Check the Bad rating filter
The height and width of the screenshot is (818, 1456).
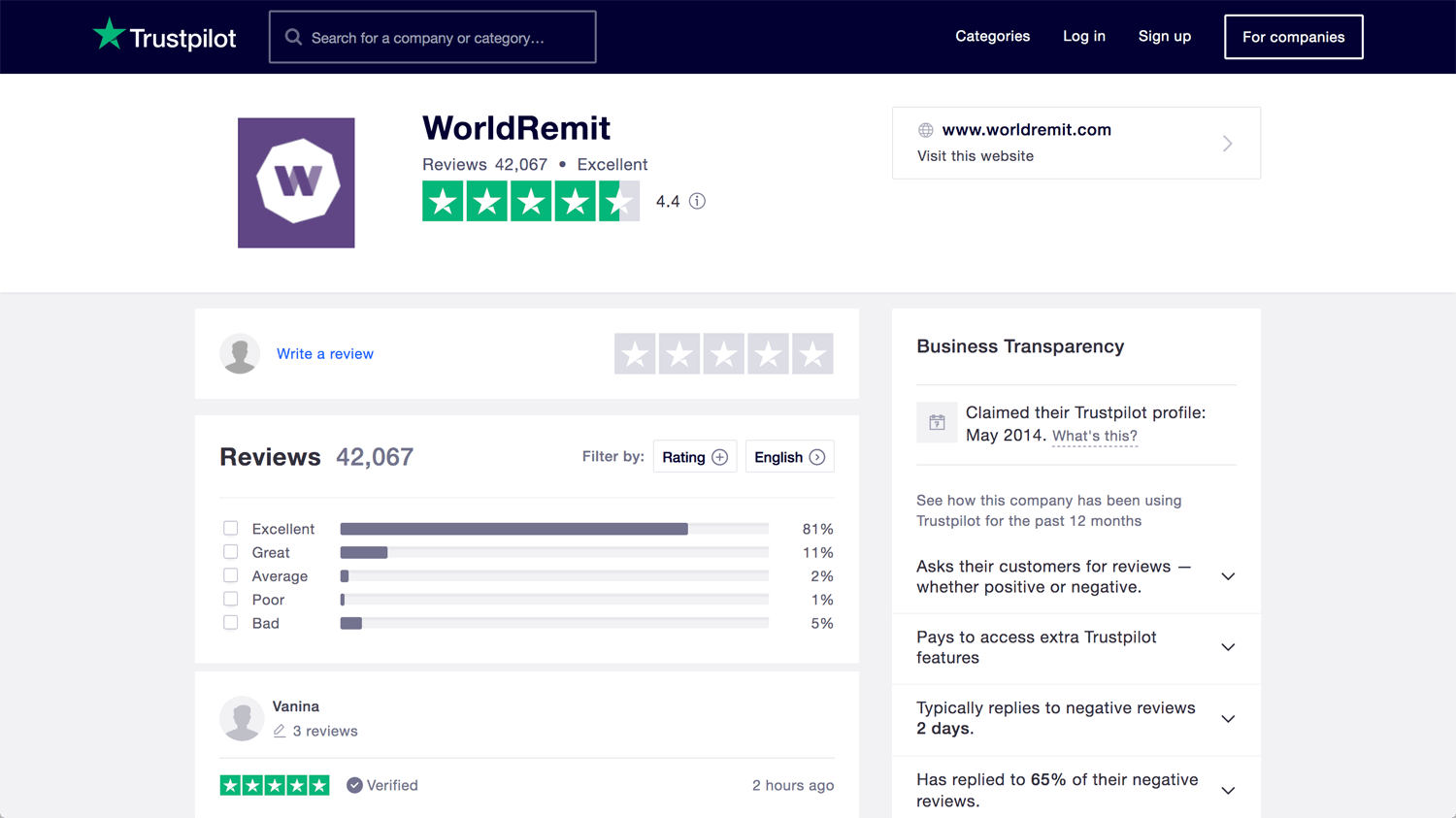tap(230, 622)
